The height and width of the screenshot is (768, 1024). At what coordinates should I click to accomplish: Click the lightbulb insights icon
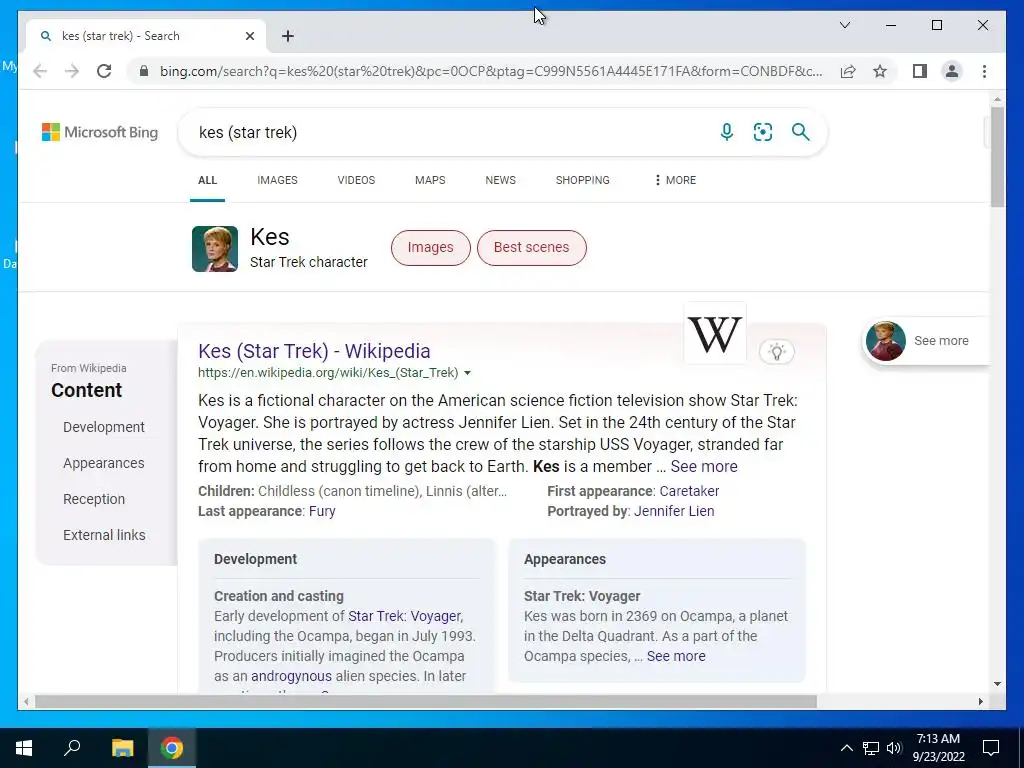(776, 351)
